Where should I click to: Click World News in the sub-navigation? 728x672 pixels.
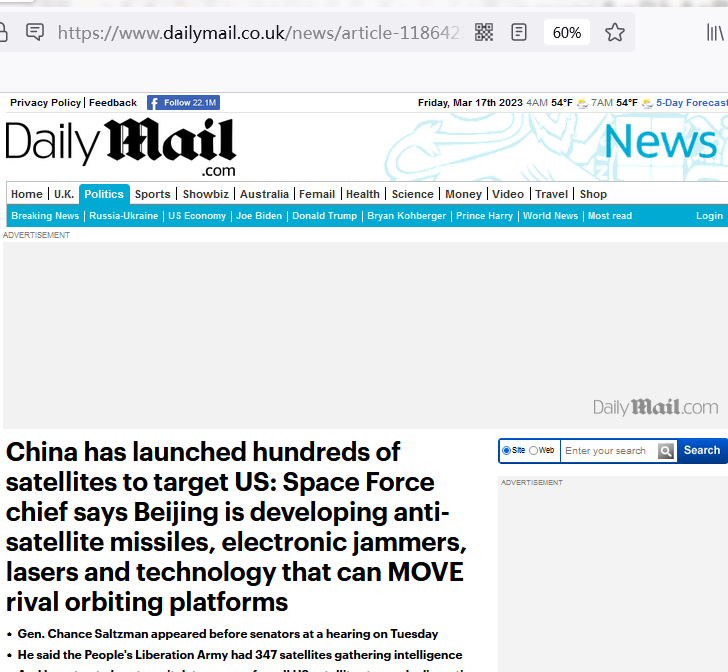point(551,216)
